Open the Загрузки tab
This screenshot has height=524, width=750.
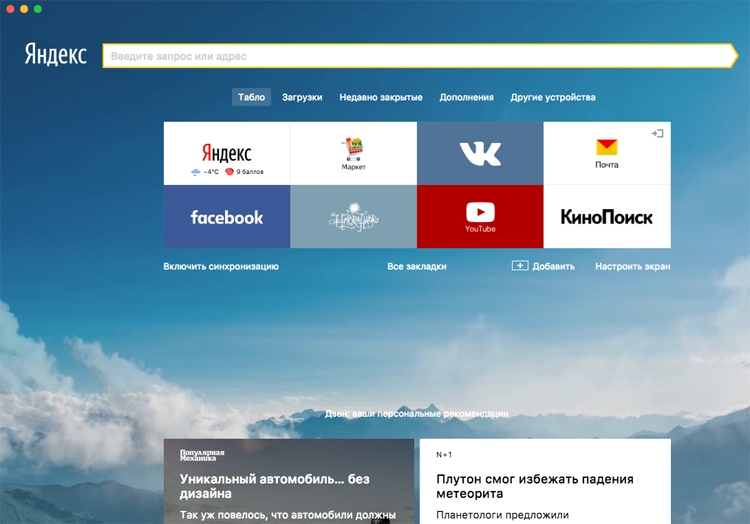coord(302,97)
